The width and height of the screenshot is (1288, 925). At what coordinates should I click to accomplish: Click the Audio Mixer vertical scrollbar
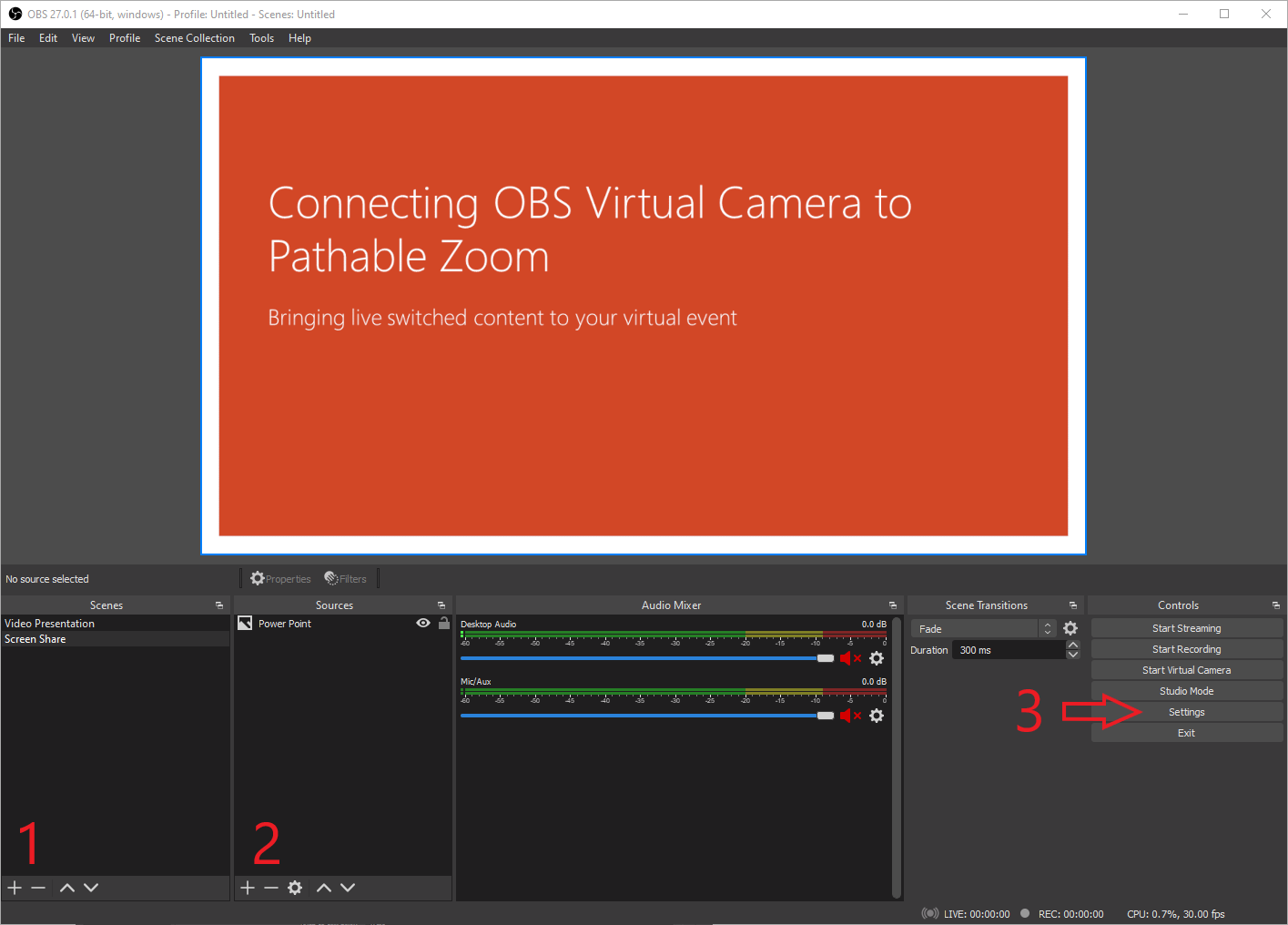[x=897, y=757]
